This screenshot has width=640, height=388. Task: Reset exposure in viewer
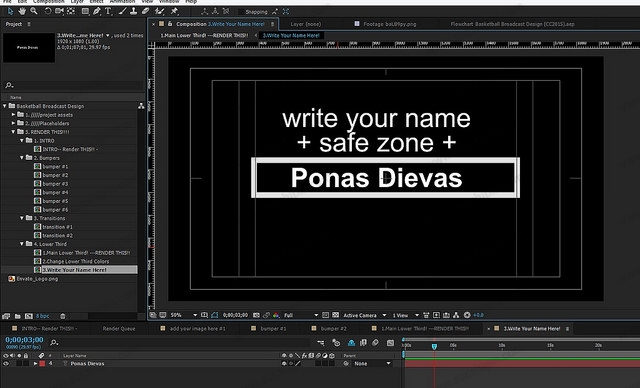pyautogui.click(x=467, y=315)
